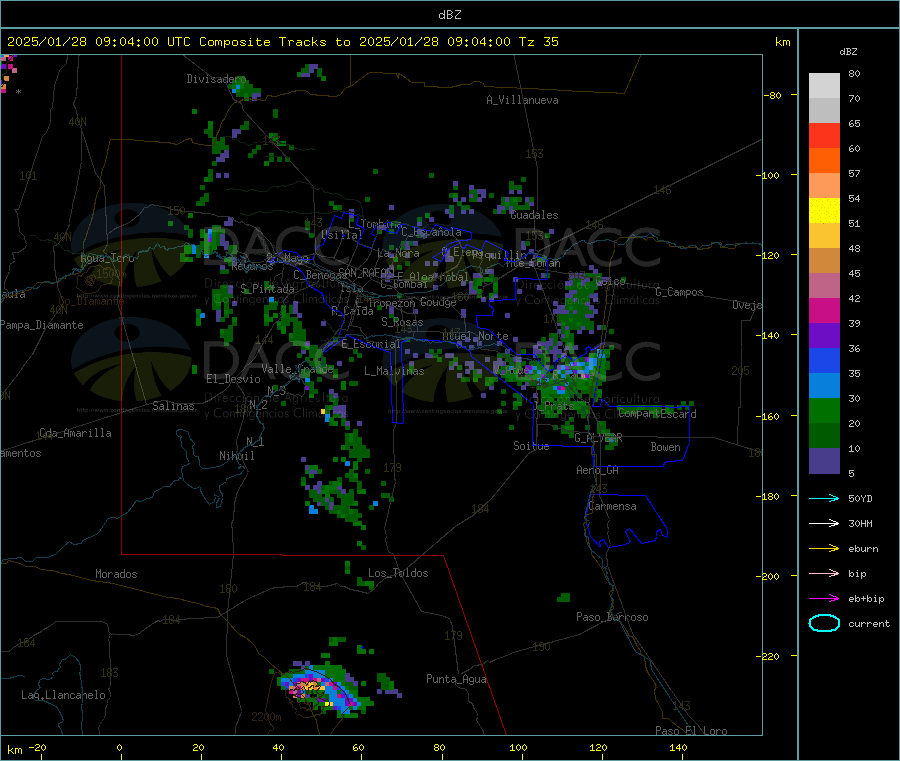Click the Paso_Barroso map label

[612, 618]
